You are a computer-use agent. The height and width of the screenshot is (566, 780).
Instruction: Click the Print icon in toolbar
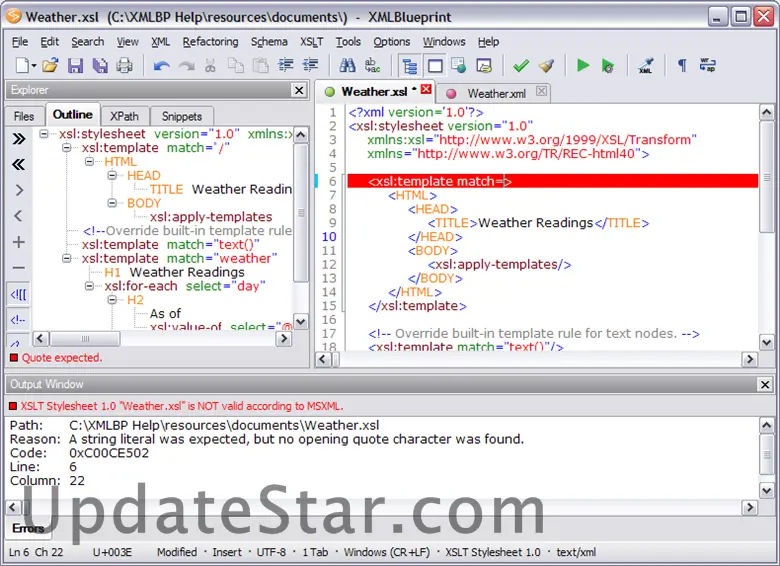(124, 66)
